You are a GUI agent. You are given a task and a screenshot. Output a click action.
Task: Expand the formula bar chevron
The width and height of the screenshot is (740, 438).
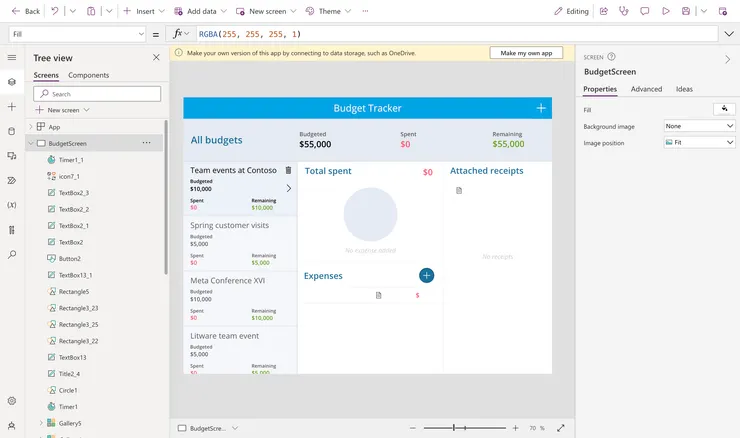[x=729, y=34]
